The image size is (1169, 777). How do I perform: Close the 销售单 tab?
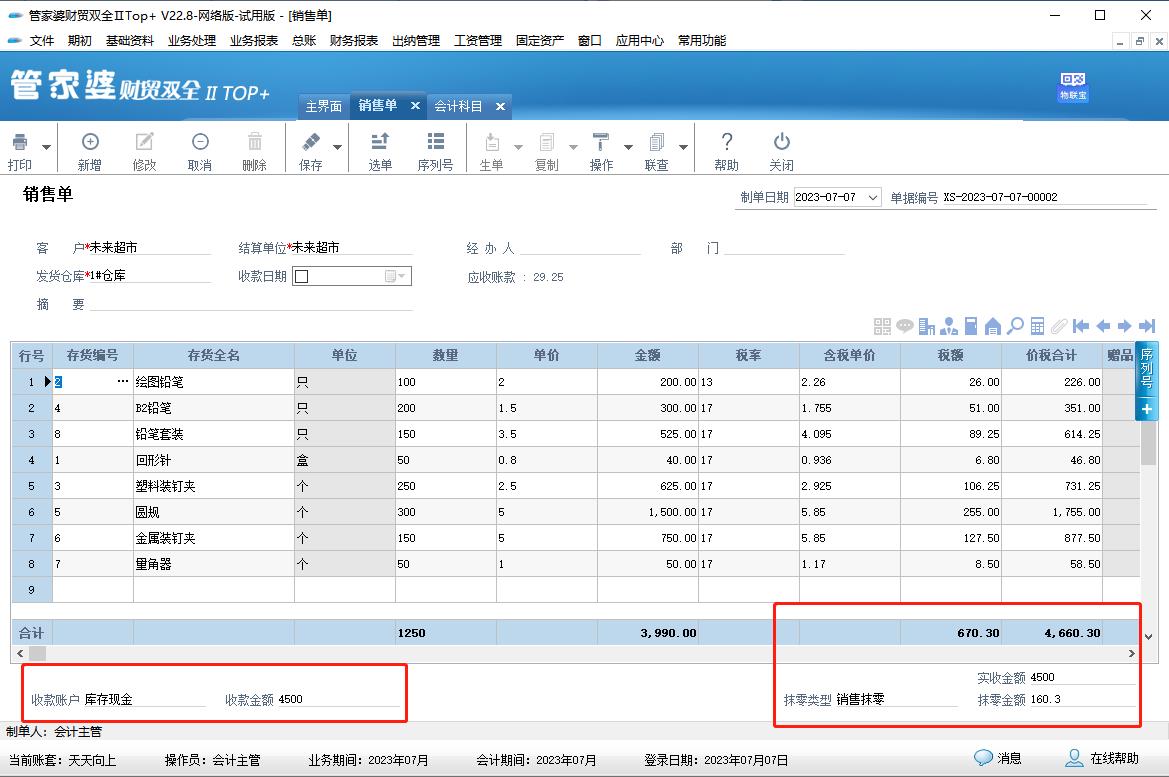coord(415,106)
